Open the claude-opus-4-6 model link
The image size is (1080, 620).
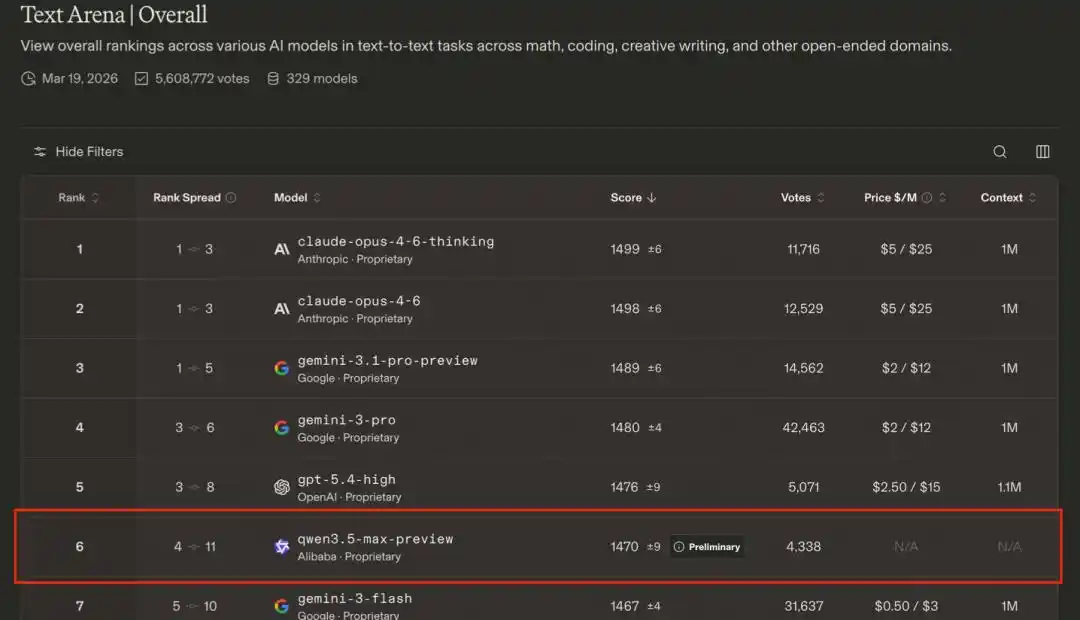click(x=358, y=301)
